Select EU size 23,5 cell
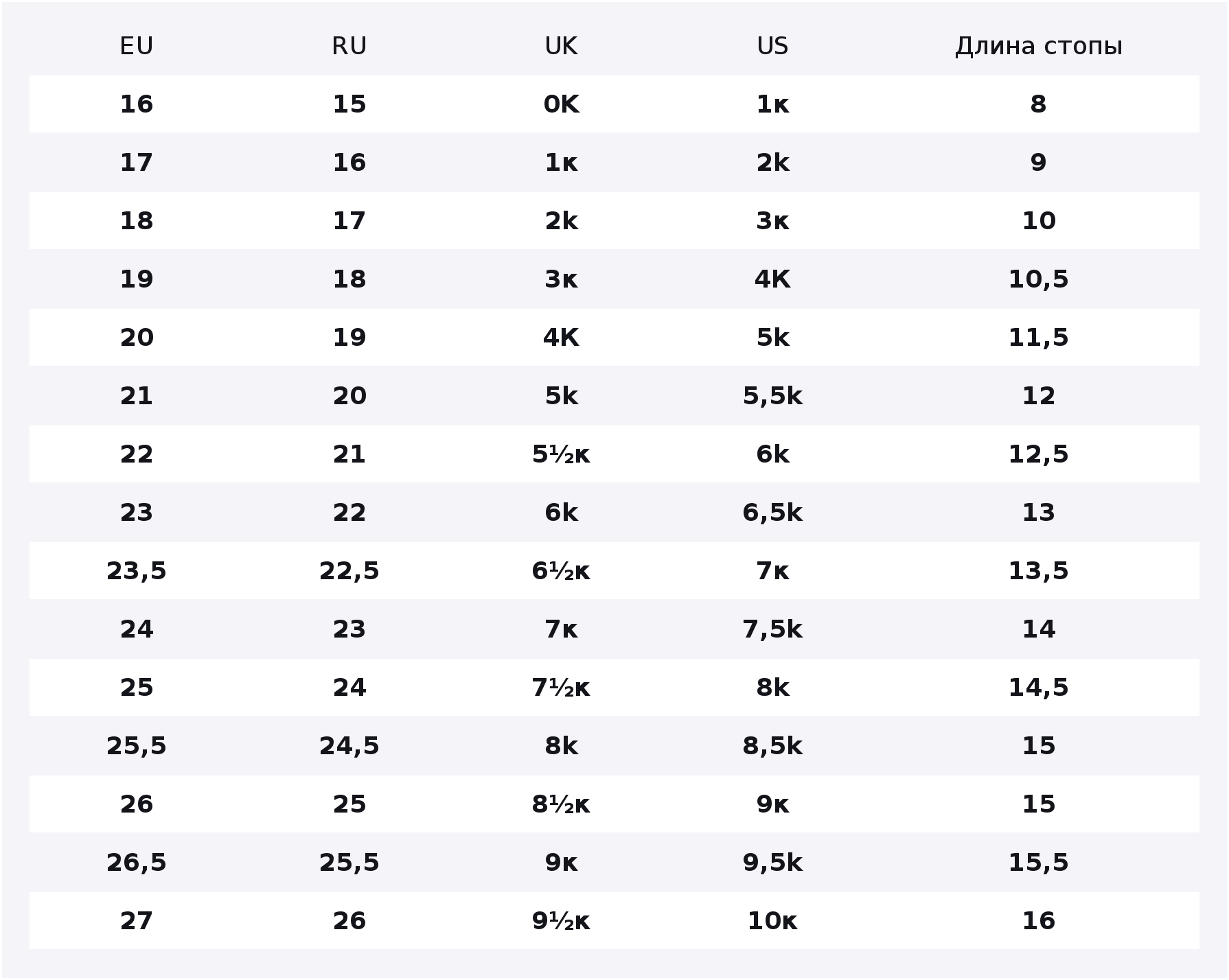The height and width of the screenshot is (980, 1229). 136,571
